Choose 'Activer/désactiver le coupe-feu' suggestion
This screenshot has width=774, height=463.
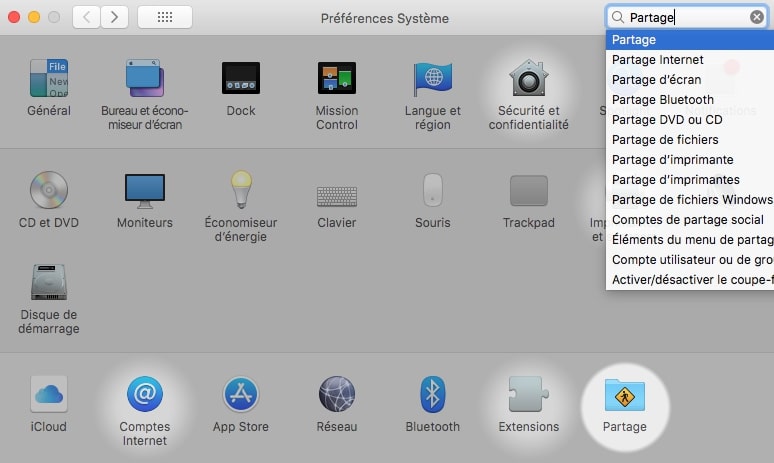tap(690, 279)
